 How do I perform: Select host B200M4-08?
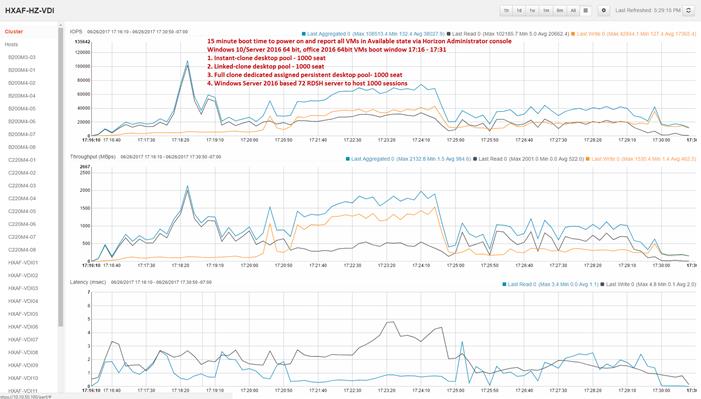pos(22,147)
